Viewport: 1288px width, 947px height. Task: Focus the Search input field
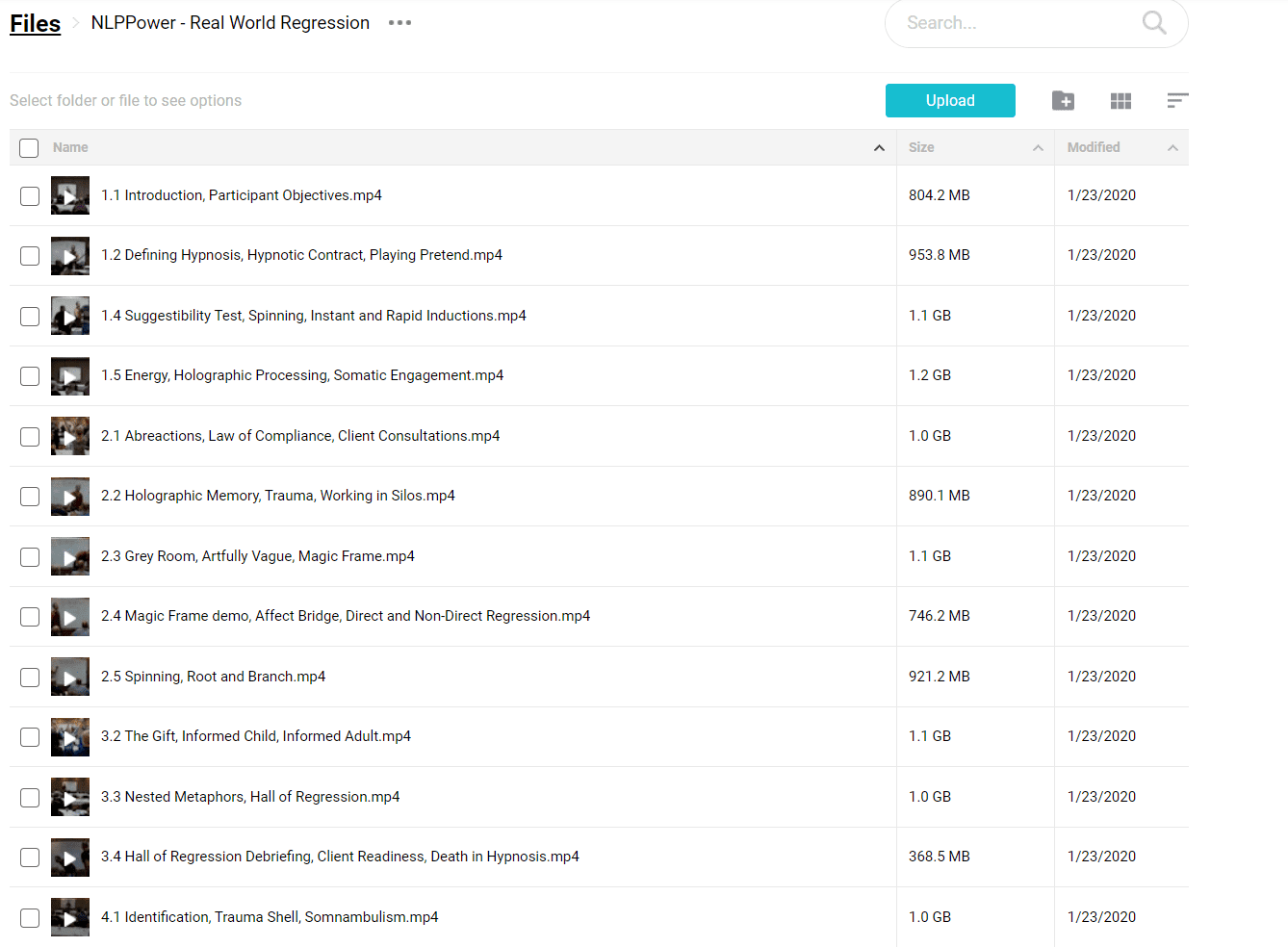point(1020,22)
